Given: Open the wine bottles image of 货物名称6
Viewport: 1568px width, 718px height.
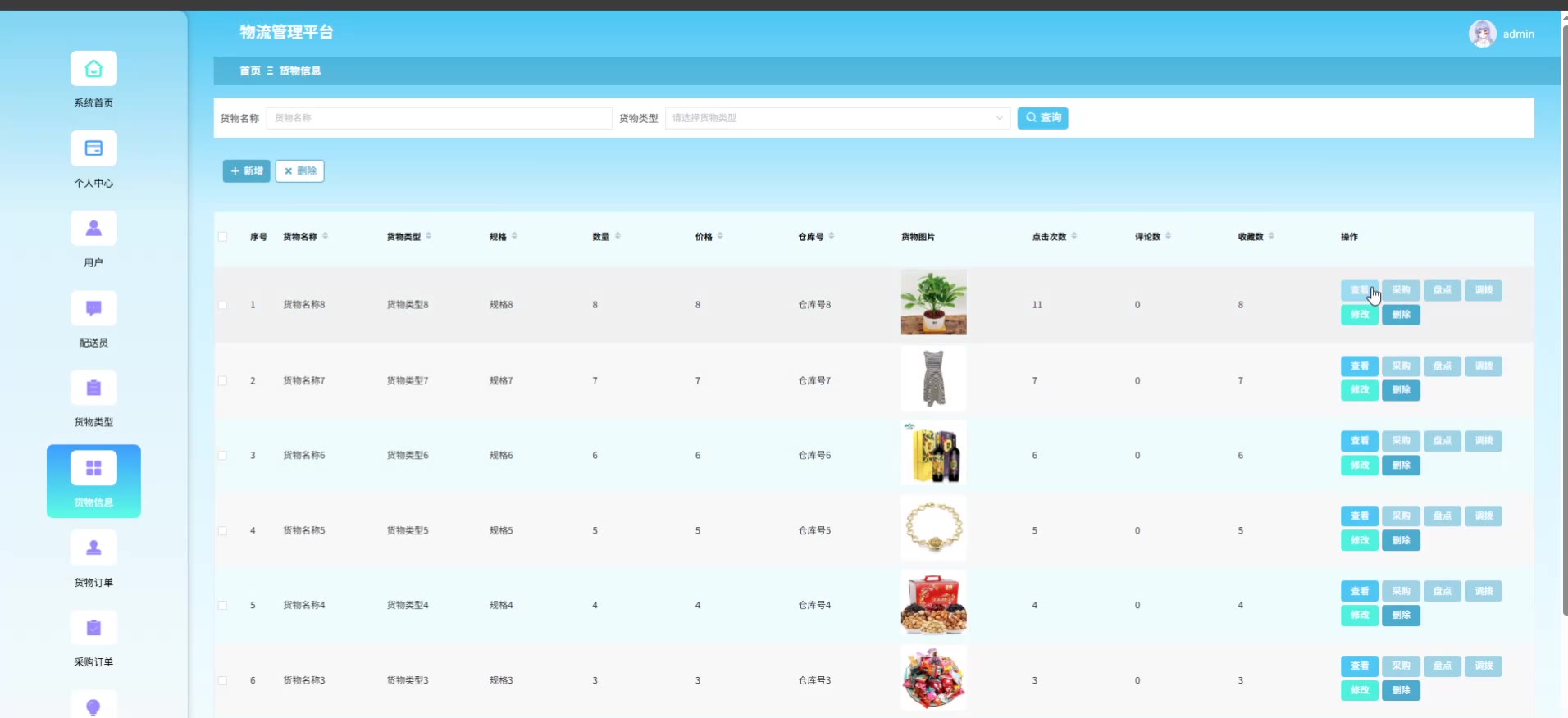Looking at the screenshot, I should 933,452.
